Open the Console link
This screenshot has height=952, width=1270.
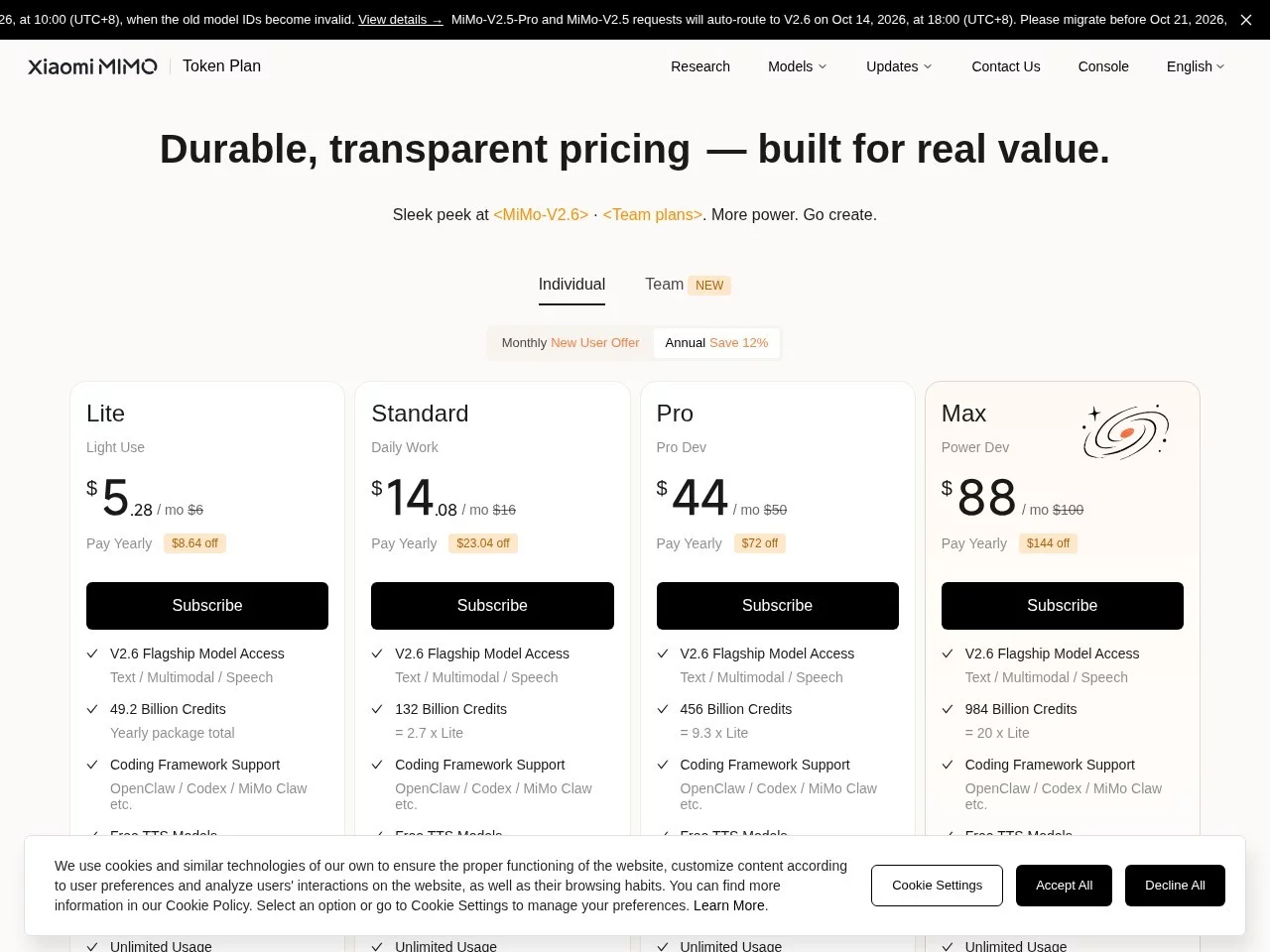(1103, 66)
